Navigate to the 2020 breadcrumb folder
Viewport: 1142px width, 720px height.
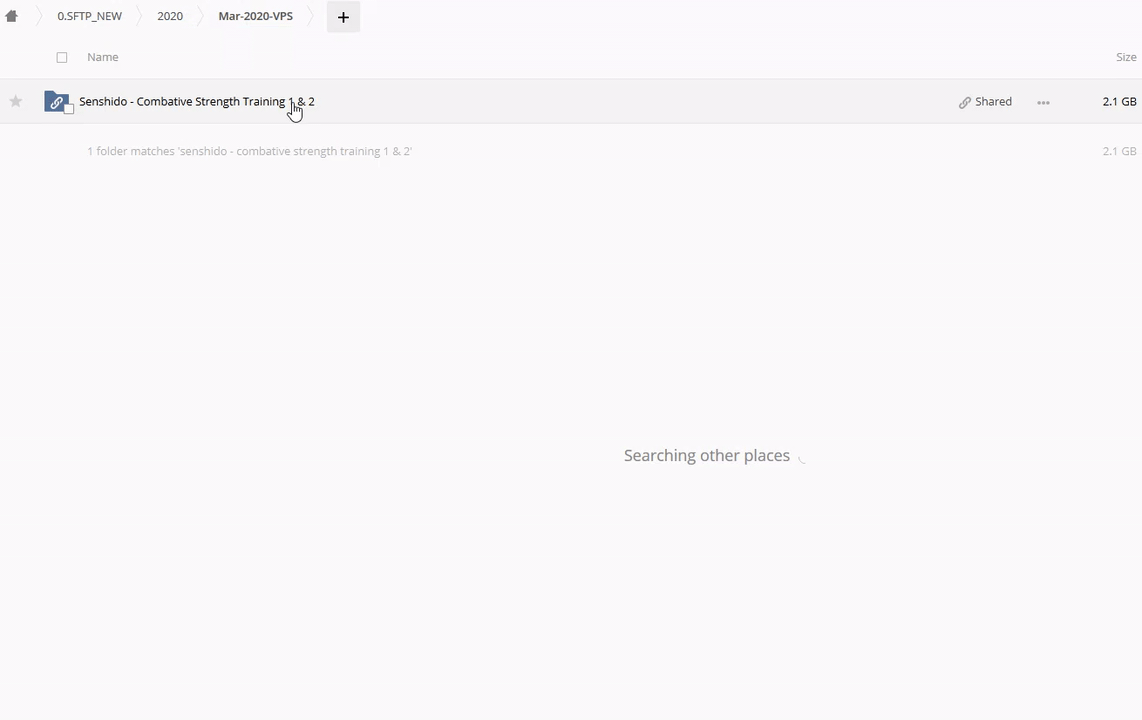pos(170,16)
